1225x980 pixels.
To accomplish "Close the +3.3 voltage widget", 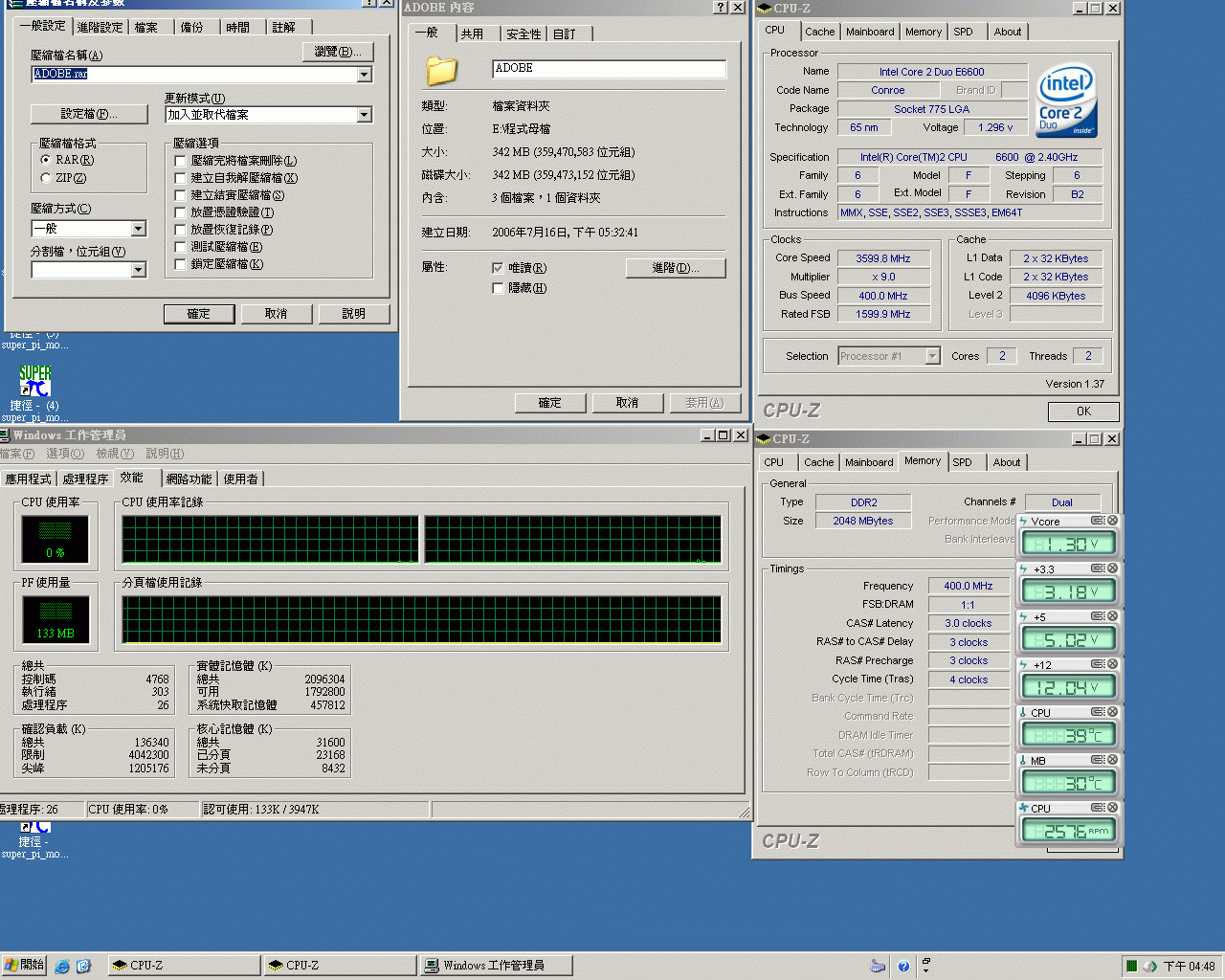I will pos(1112,568).
